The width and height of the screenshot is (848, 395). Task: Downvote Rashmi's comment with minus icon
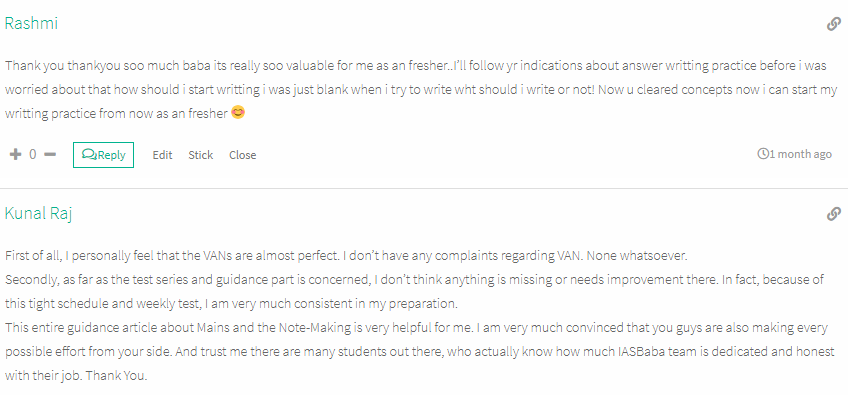point(50,155)
